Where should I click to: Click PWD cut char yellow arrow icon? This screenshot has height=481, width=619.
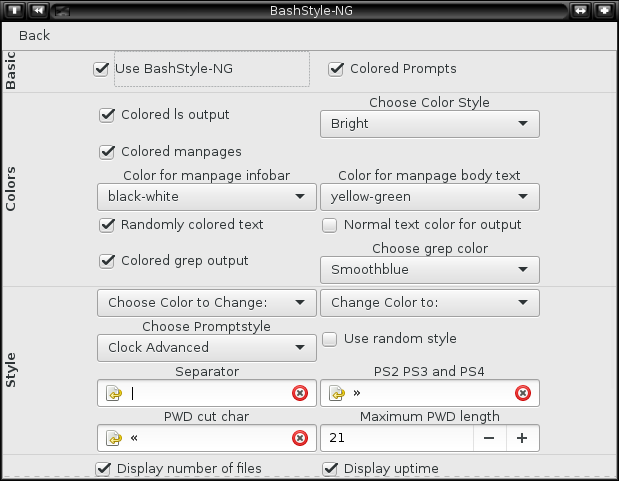(x=114, y=438)
